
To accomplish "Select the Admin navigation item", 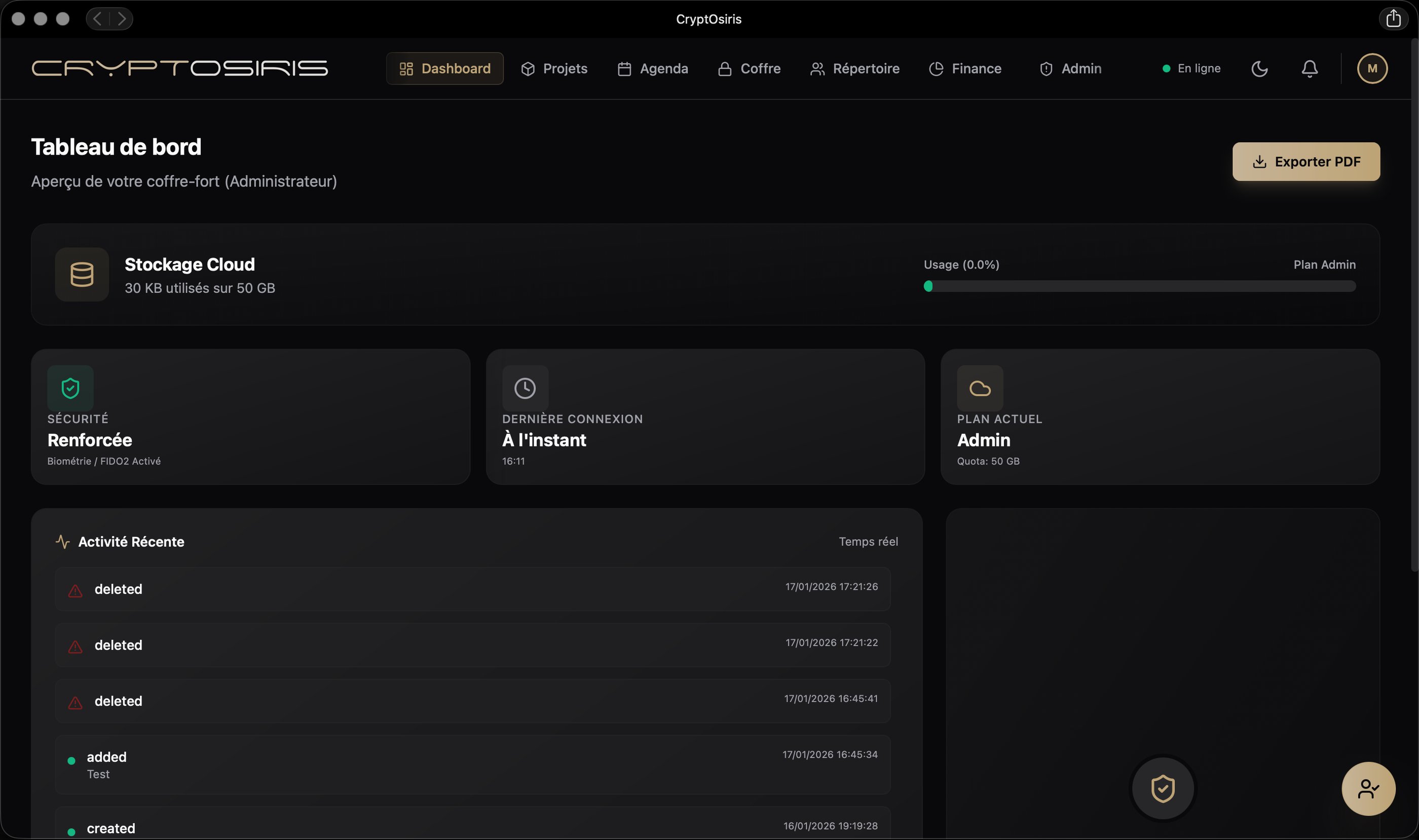I will (1070, 68).
